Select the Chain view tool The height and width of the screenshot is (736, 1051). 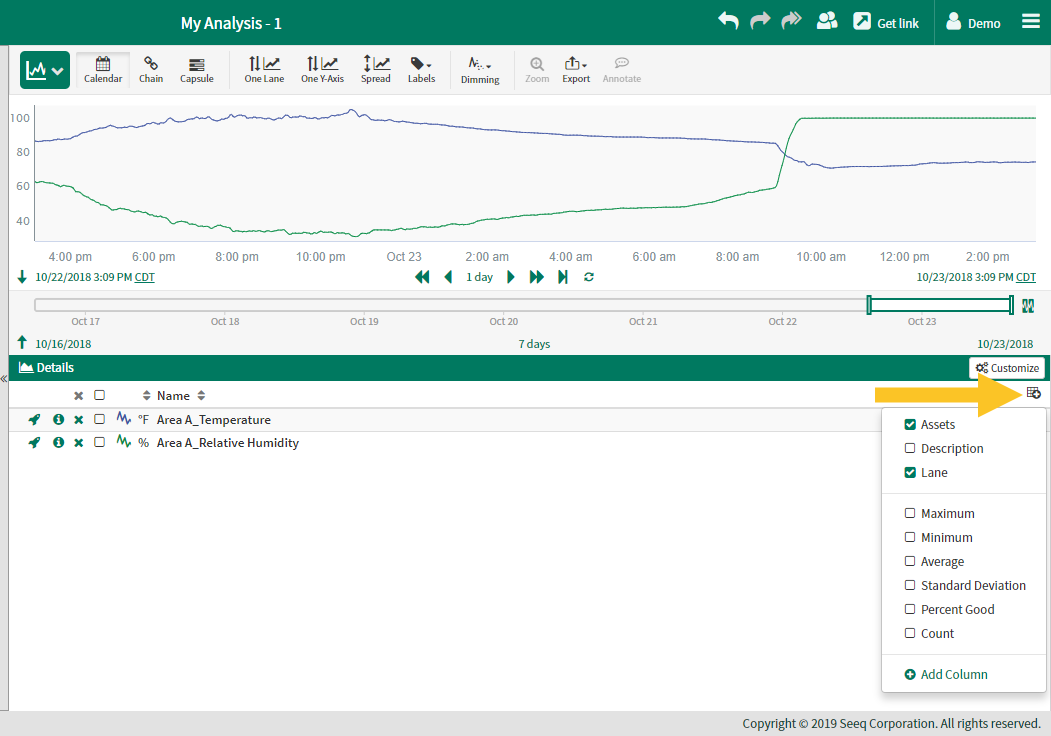(151, 70)
